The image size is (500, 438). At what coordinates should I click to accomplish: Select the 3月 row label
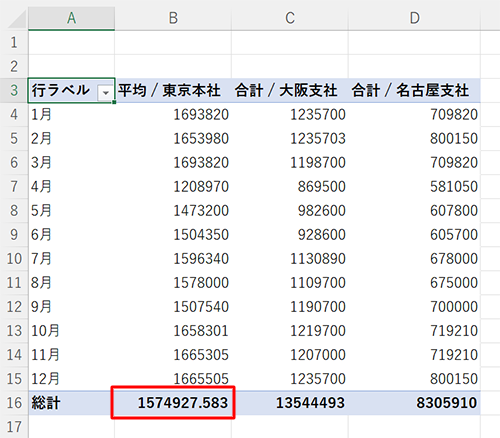click(x=72, y=162)
